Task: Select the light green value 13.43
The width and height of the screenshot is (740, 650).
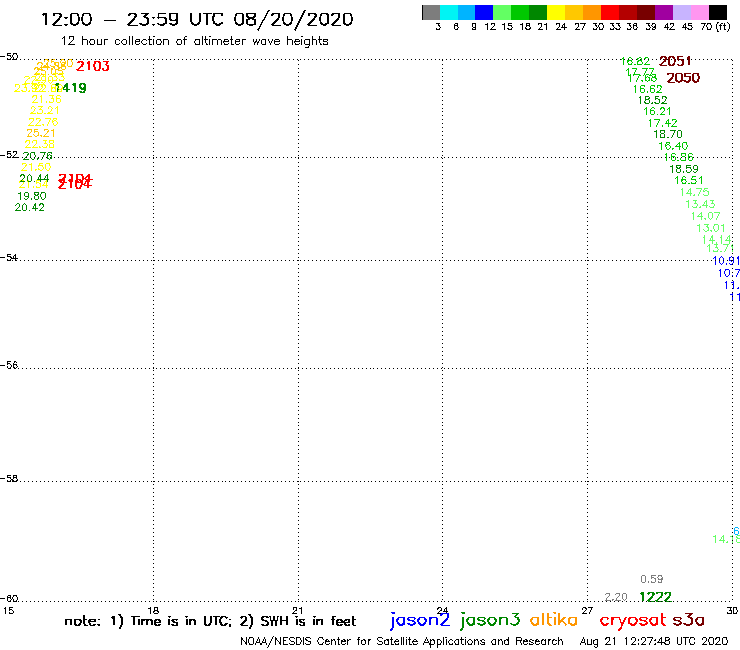Action: point(700,204)
